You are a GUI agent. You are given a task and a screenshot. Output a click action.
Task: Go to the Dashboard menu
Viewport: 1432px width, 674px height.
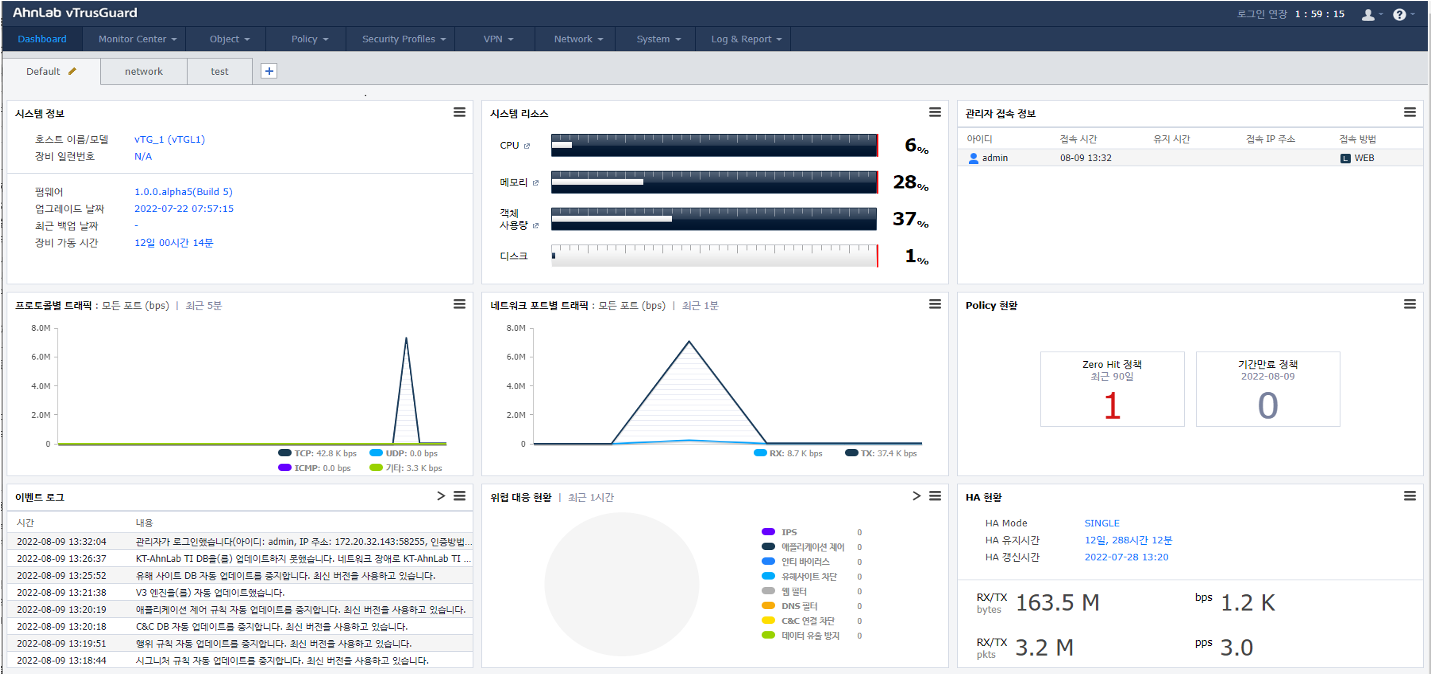pyautogui.click(x=42, y=39)
